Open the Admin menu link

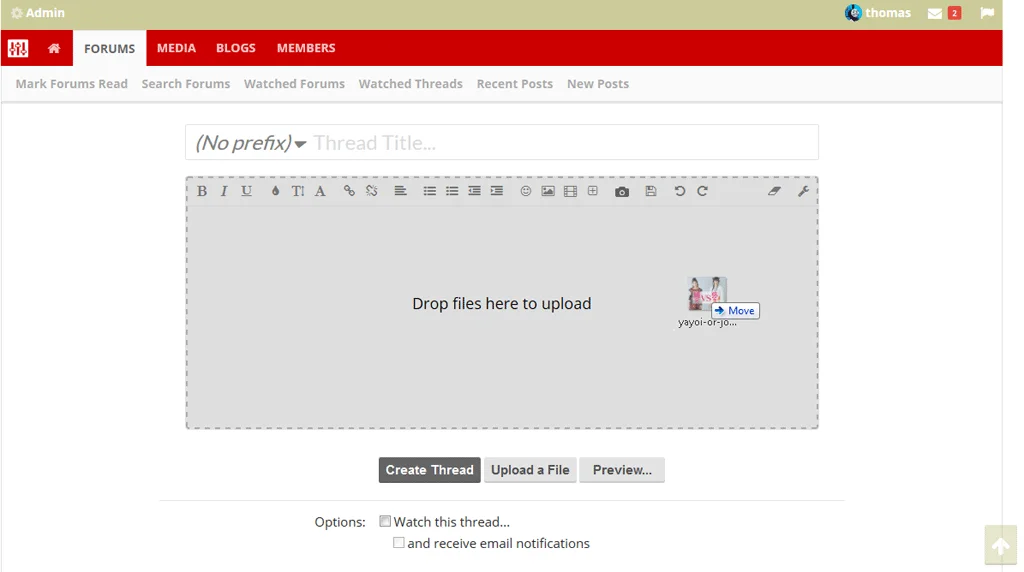pyautogui.click(x=38, y=13)
